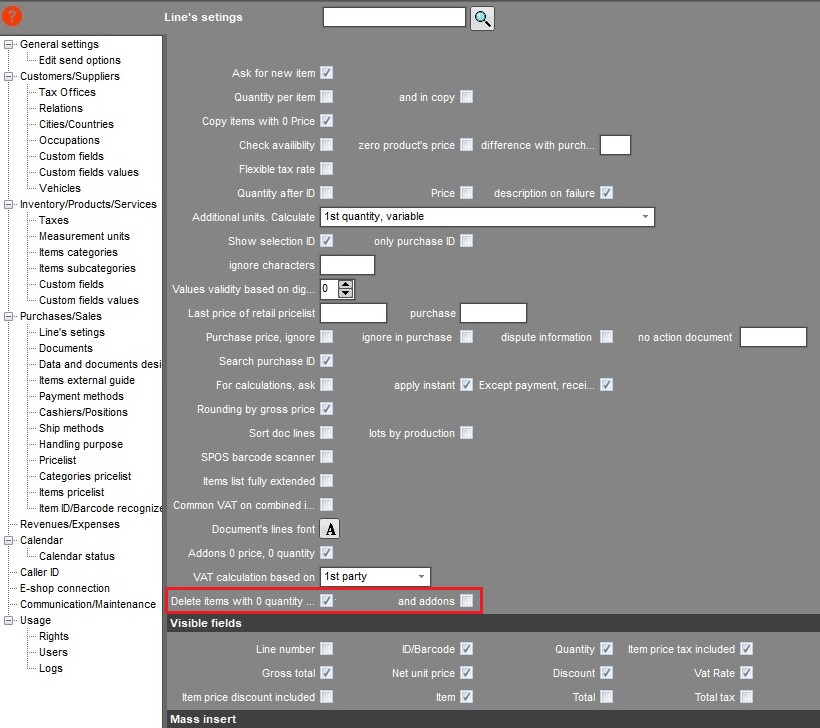
Task: Open Rights under Usage
Action: [53, 636]
